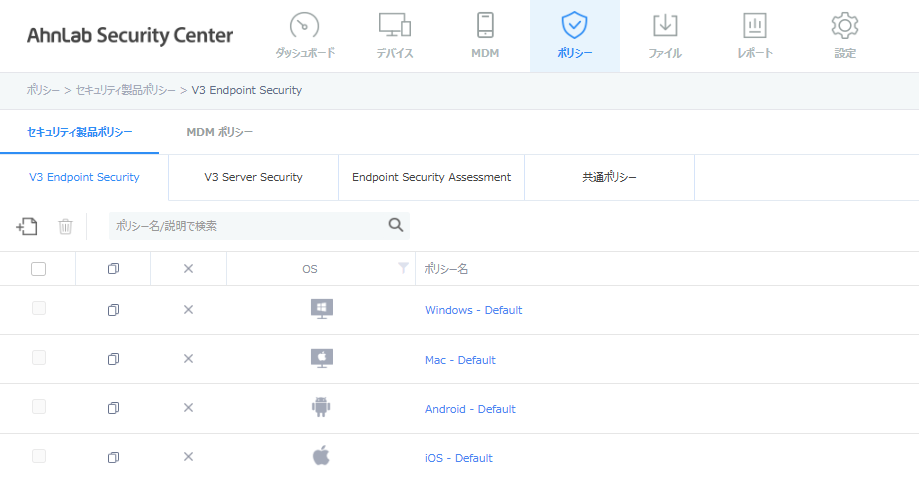Tick the iOS - Default row checkbox
Screen dimensions: 919x478
point(39,456)
